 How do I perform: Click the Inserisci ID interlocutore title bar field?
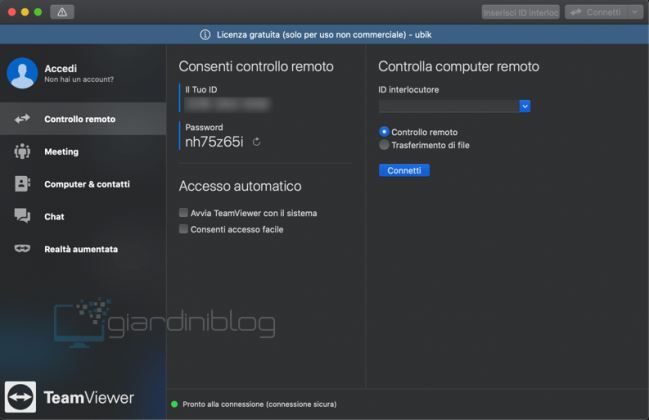521,12
